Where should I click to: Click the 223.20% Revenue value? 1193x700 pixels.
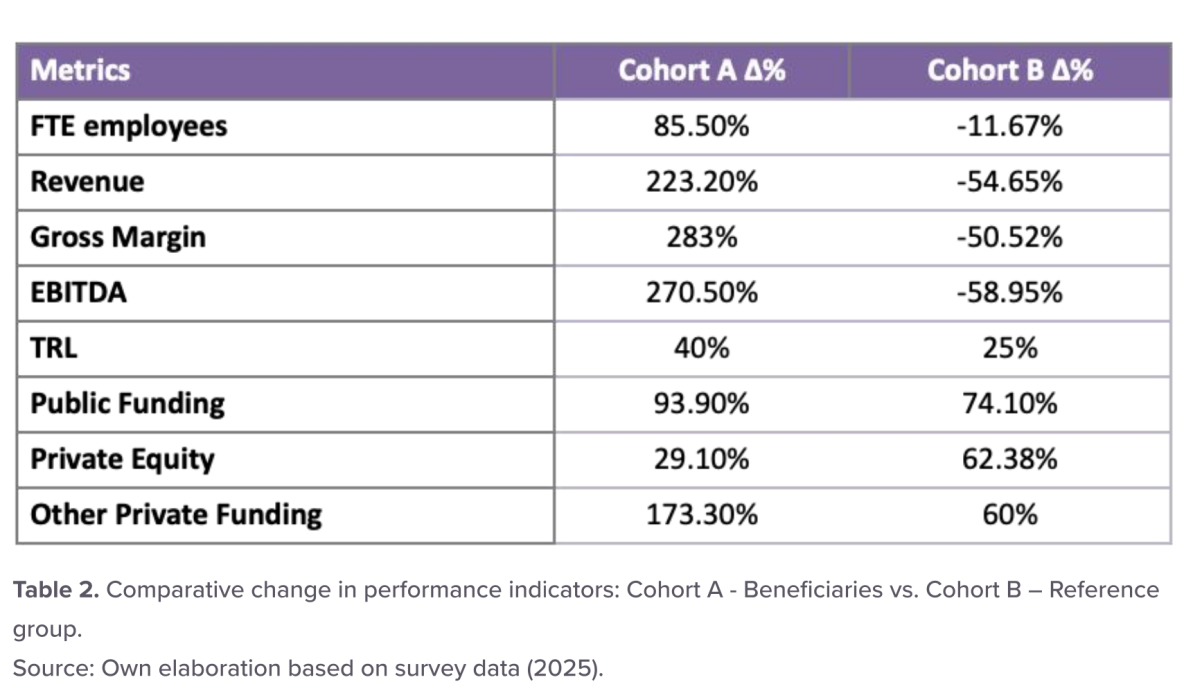click(701, 182)
